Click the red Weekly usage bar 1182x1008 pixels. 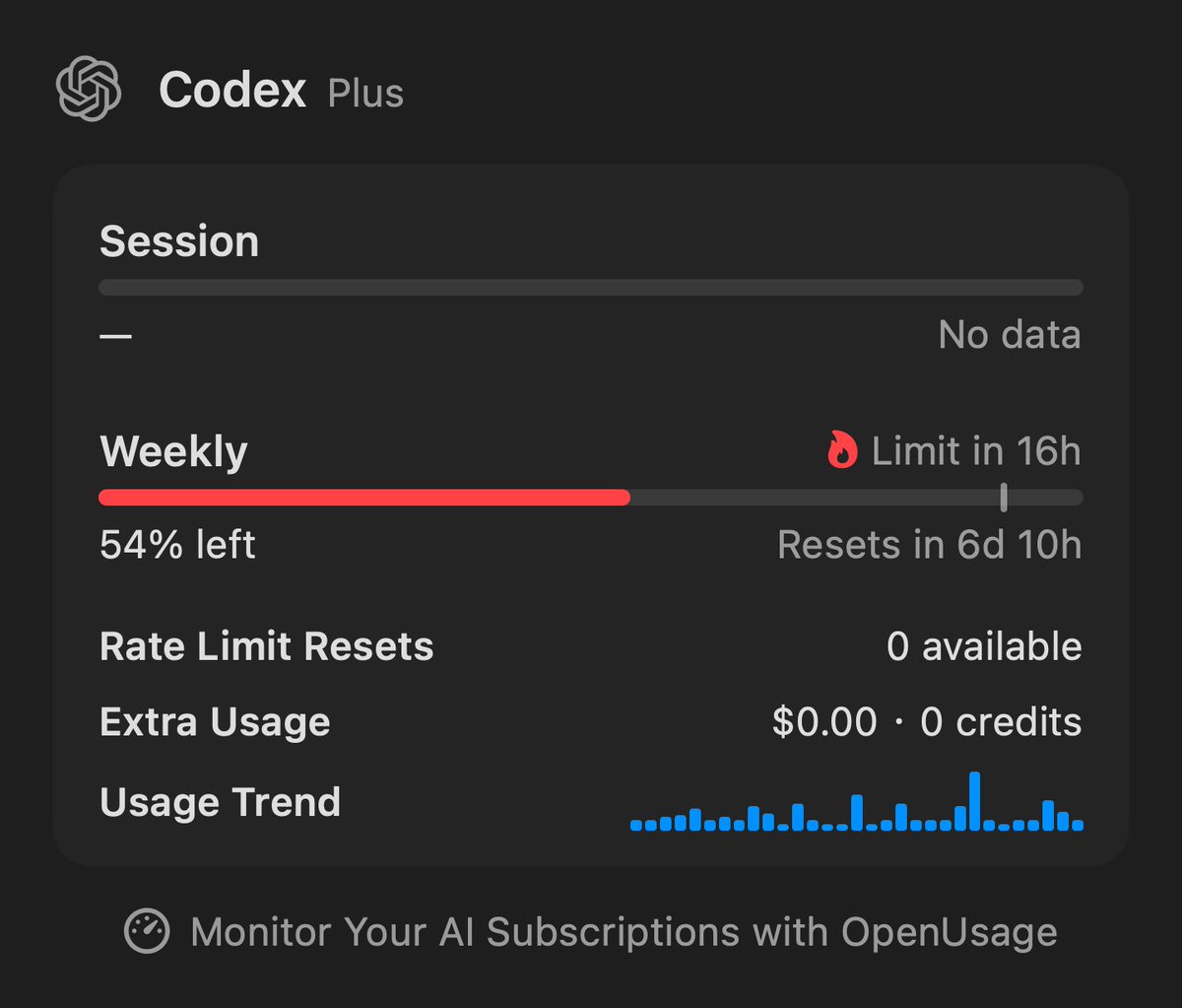click(364, 498)
